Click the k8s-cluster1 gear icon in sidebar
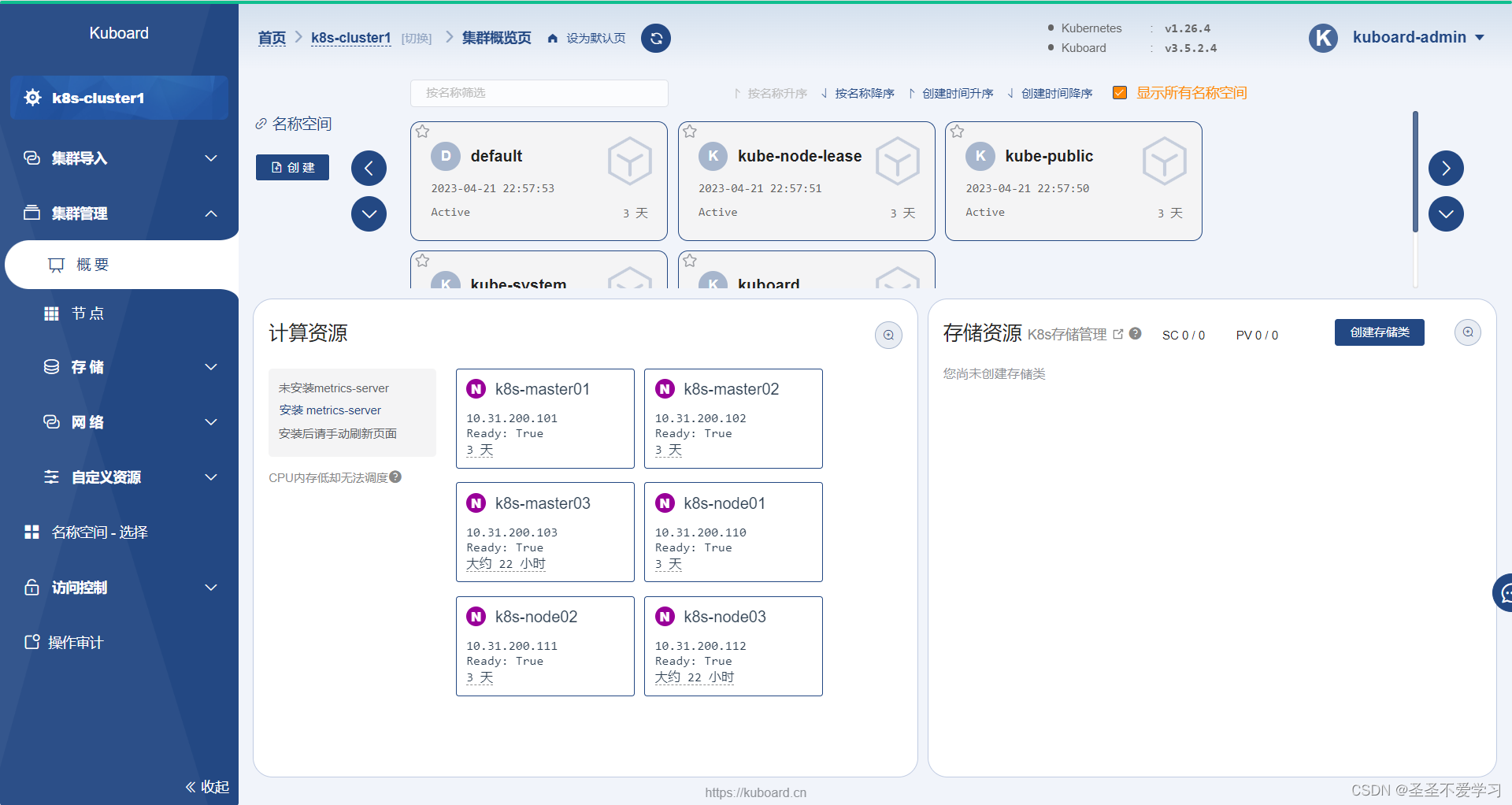 point(33,98)
